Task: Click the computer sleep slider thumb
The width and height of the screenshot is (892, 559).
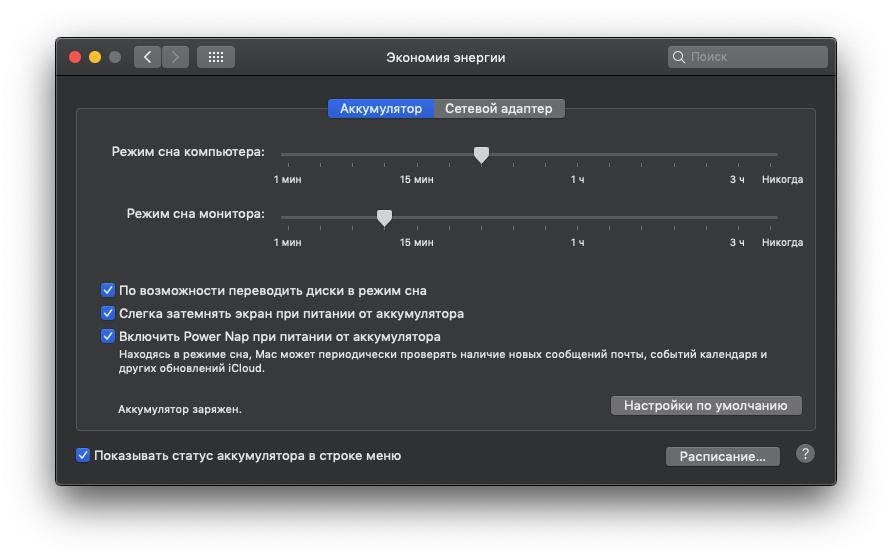Action: [x=481, y=155]
